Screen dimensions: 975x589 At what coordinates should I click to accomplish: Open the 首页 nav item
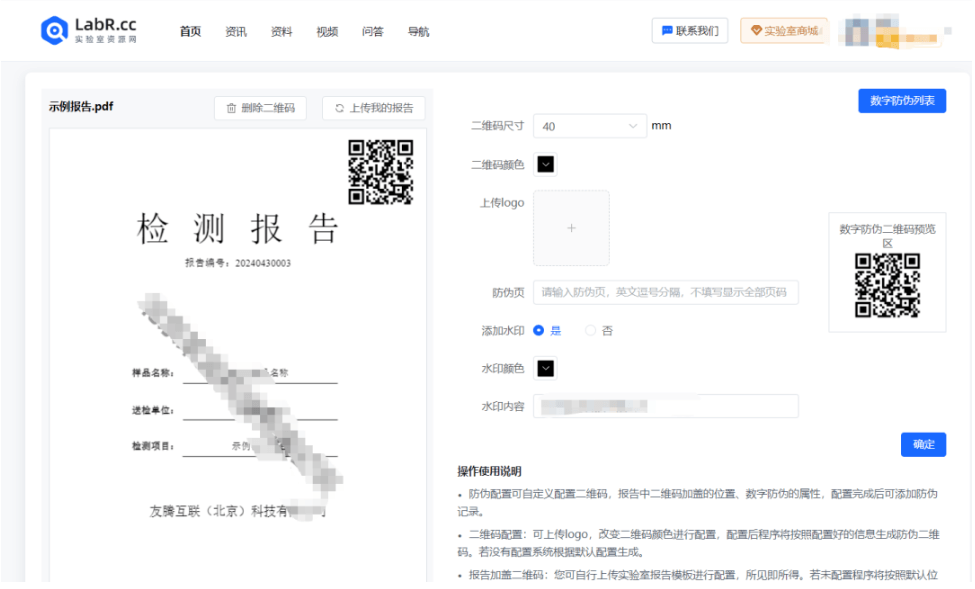coord(190,32)
